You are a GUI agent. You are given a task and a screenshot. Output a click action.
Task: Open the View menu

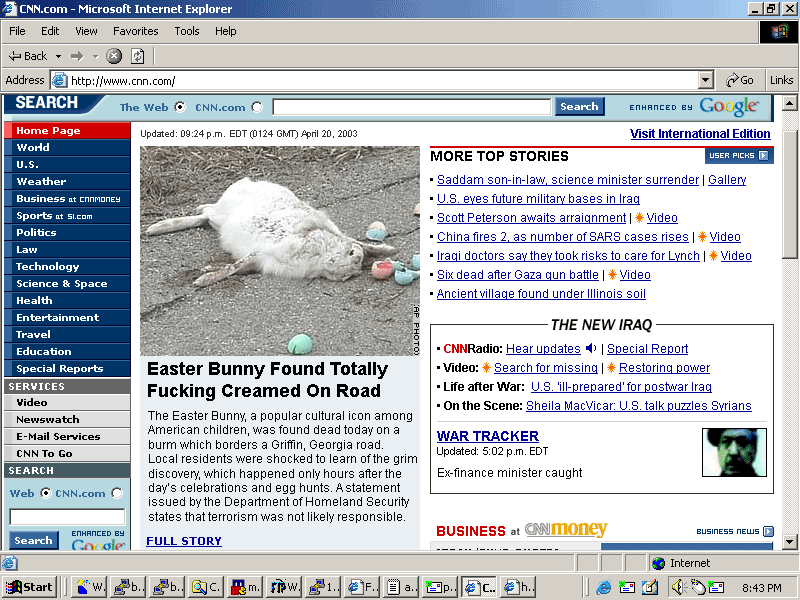tap(86, 31)
